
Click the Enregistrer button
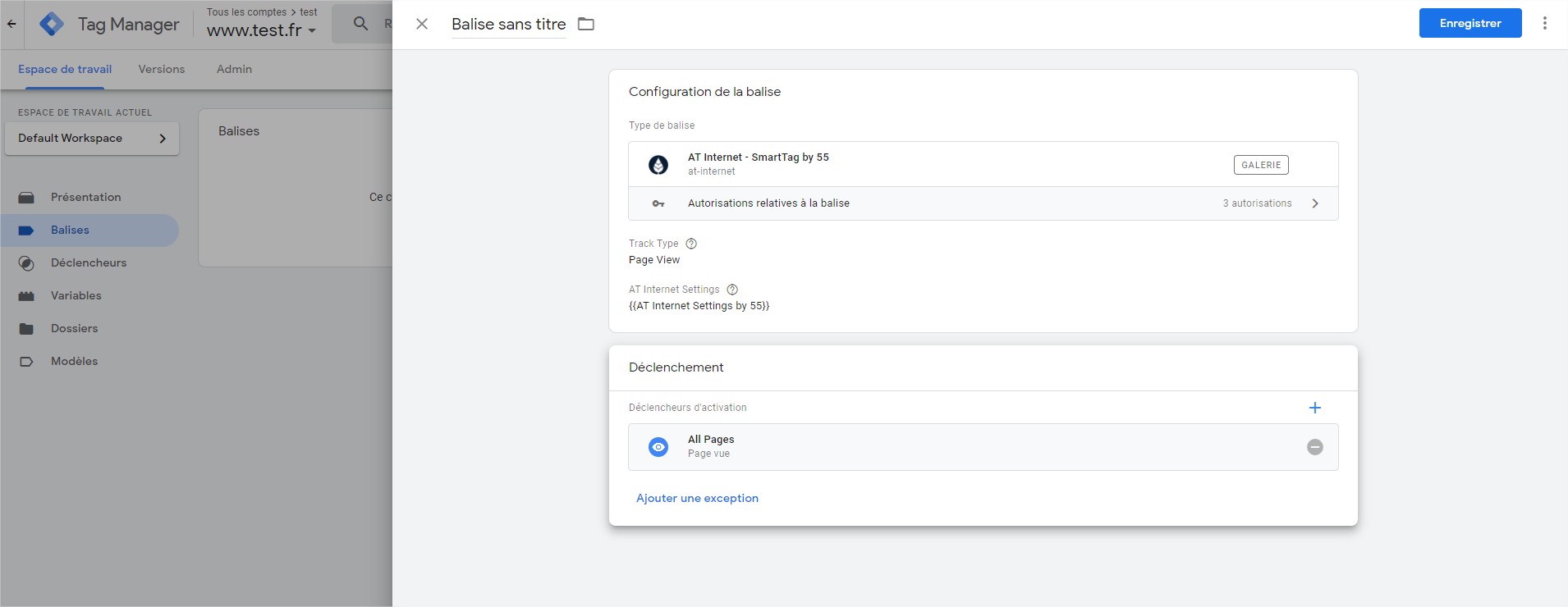(x=1469, y=23)
